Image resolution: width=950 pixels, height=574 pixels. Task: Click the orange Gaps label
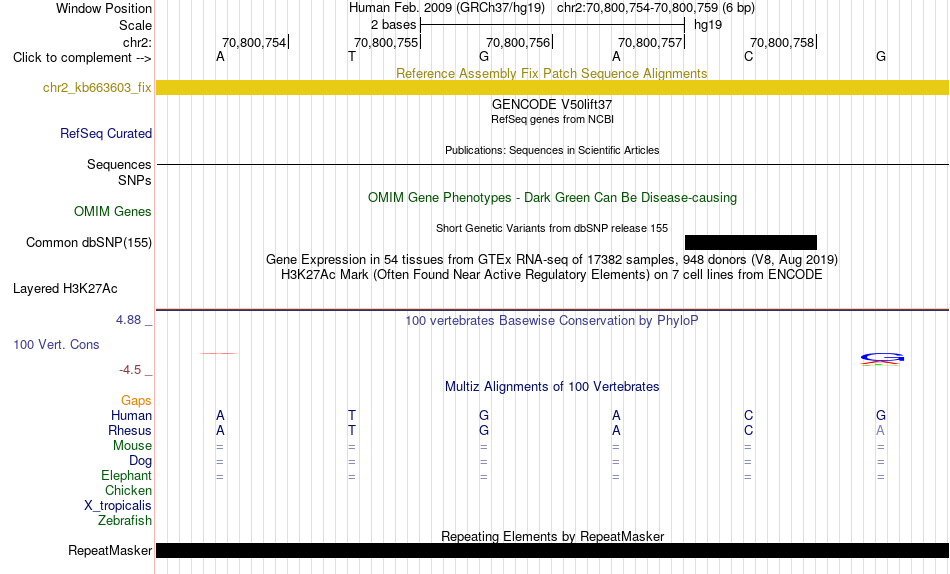pyautogui.click(x=136, y=401)
